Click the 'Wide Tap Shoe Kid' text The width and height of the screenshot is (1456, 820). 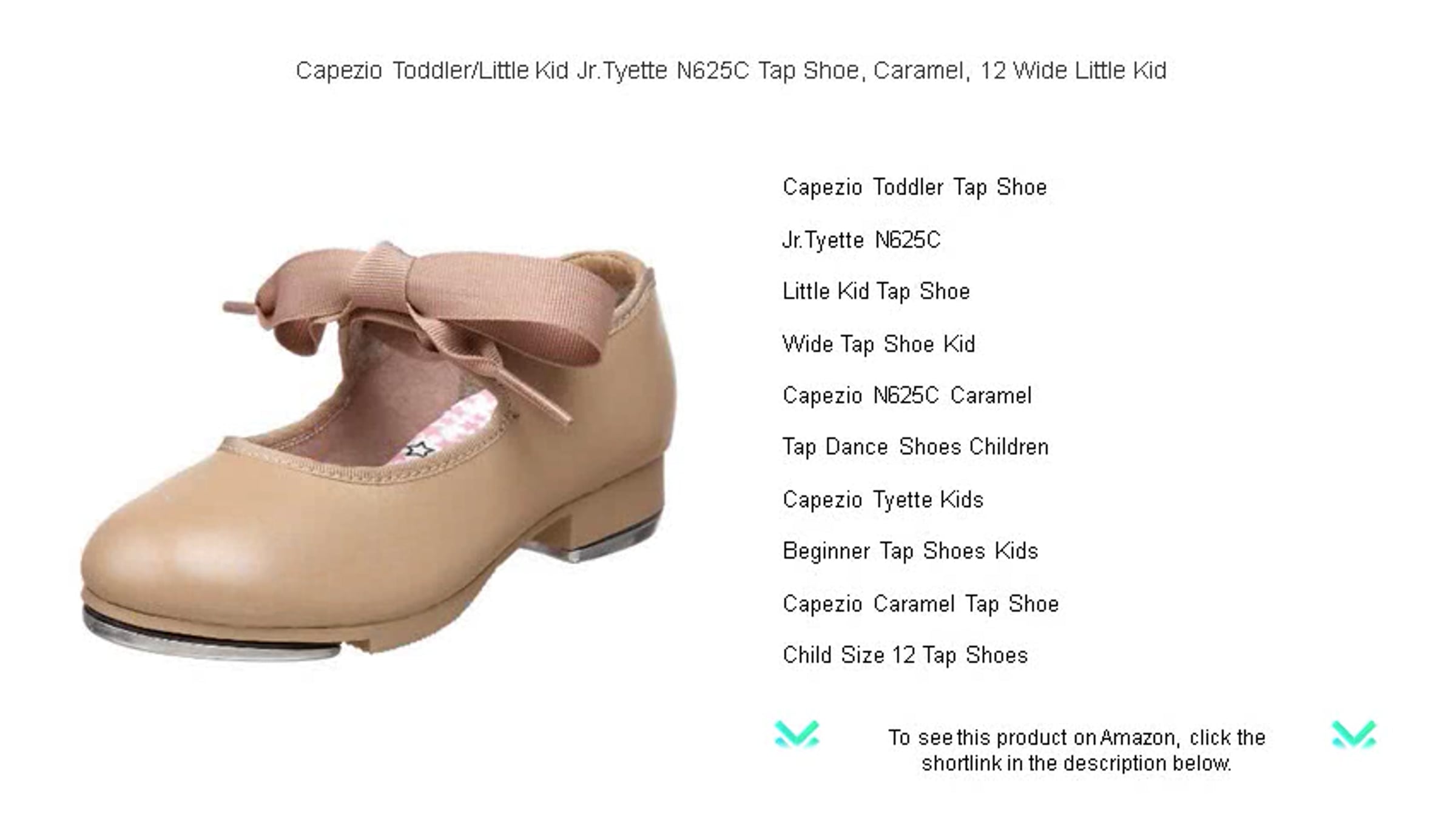pos(878,344)
